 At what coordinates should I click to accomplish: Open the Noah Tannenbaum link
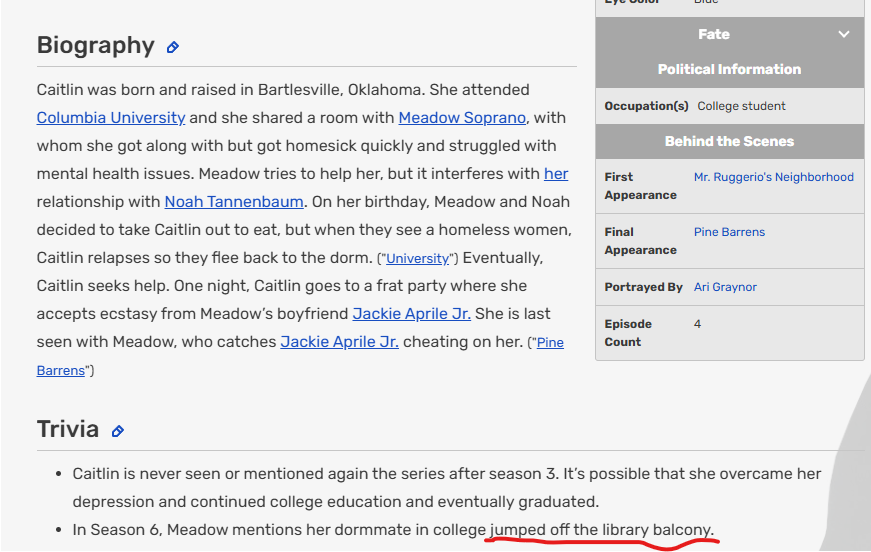(234, 202)
